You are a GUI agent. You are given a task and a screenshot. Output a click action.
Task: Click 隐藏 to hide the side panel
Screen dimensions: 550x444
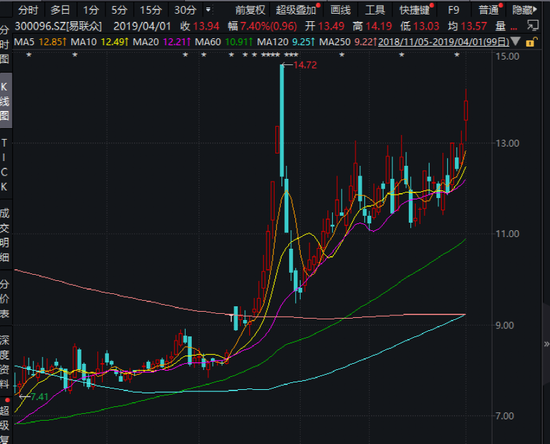pyautogui.click(x=524, y=10)
